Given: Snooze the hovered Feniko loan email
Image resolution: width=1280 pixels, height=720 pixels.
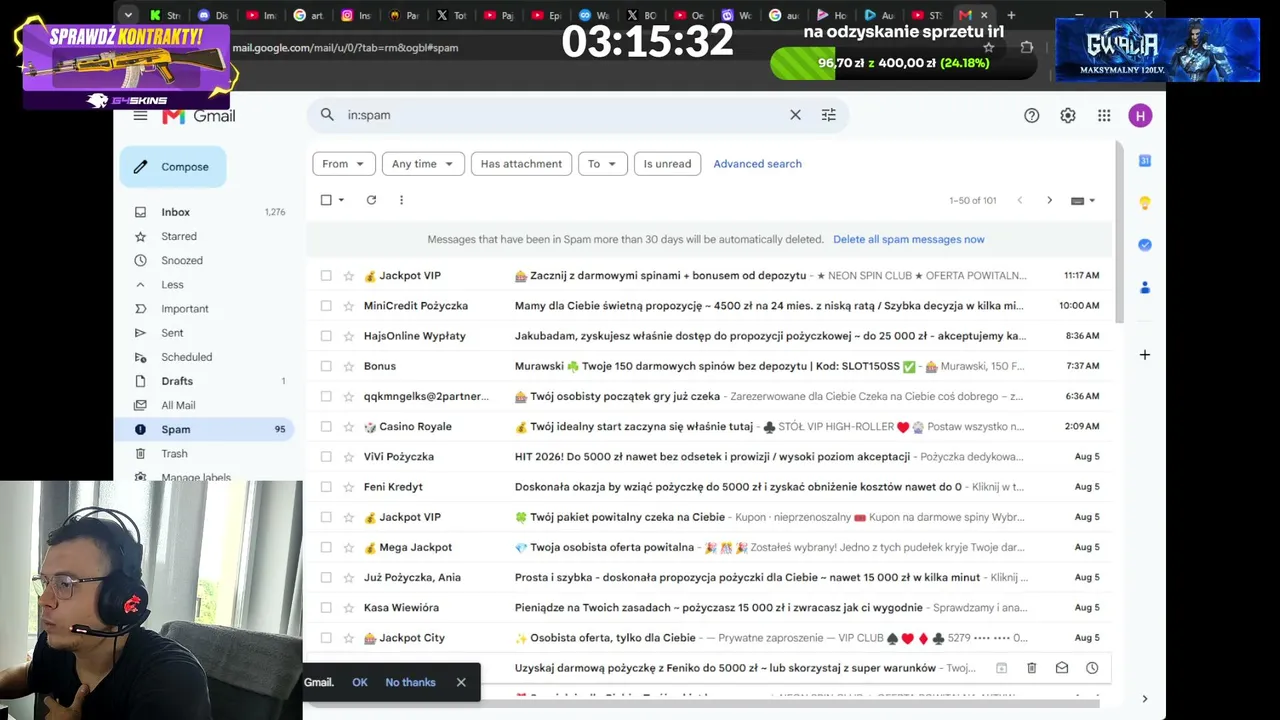Looking at the screenshot, I should (1092, 668).
